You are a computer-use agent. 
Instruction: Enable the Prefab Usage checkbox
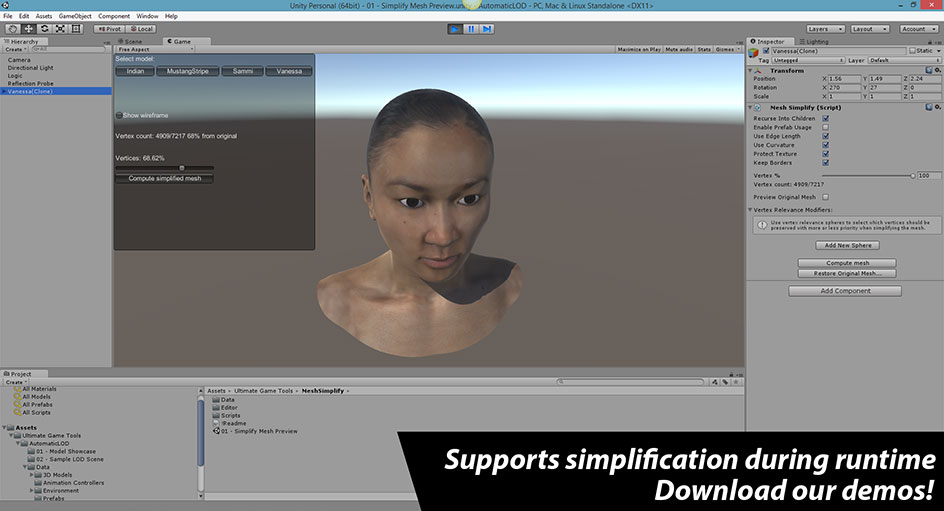[825, 127]
